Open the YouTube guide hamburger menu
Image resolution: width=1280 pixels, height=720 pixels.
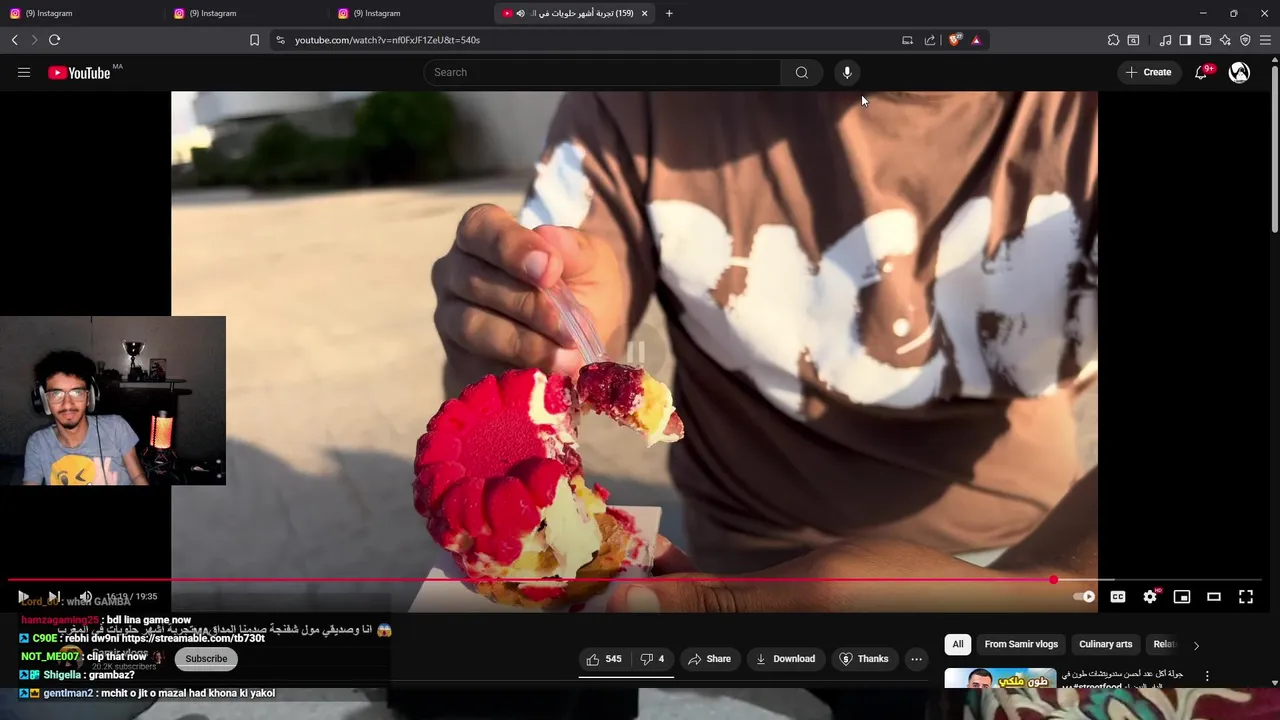[x=24, y=72]
